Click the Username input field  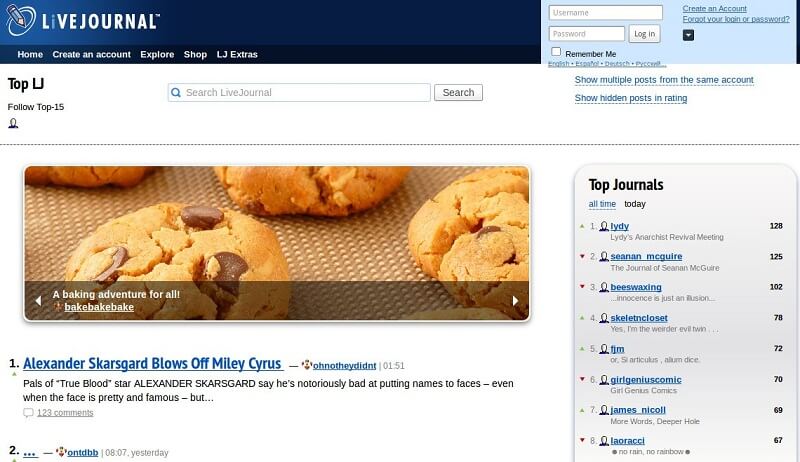click(x=606, y=13)
